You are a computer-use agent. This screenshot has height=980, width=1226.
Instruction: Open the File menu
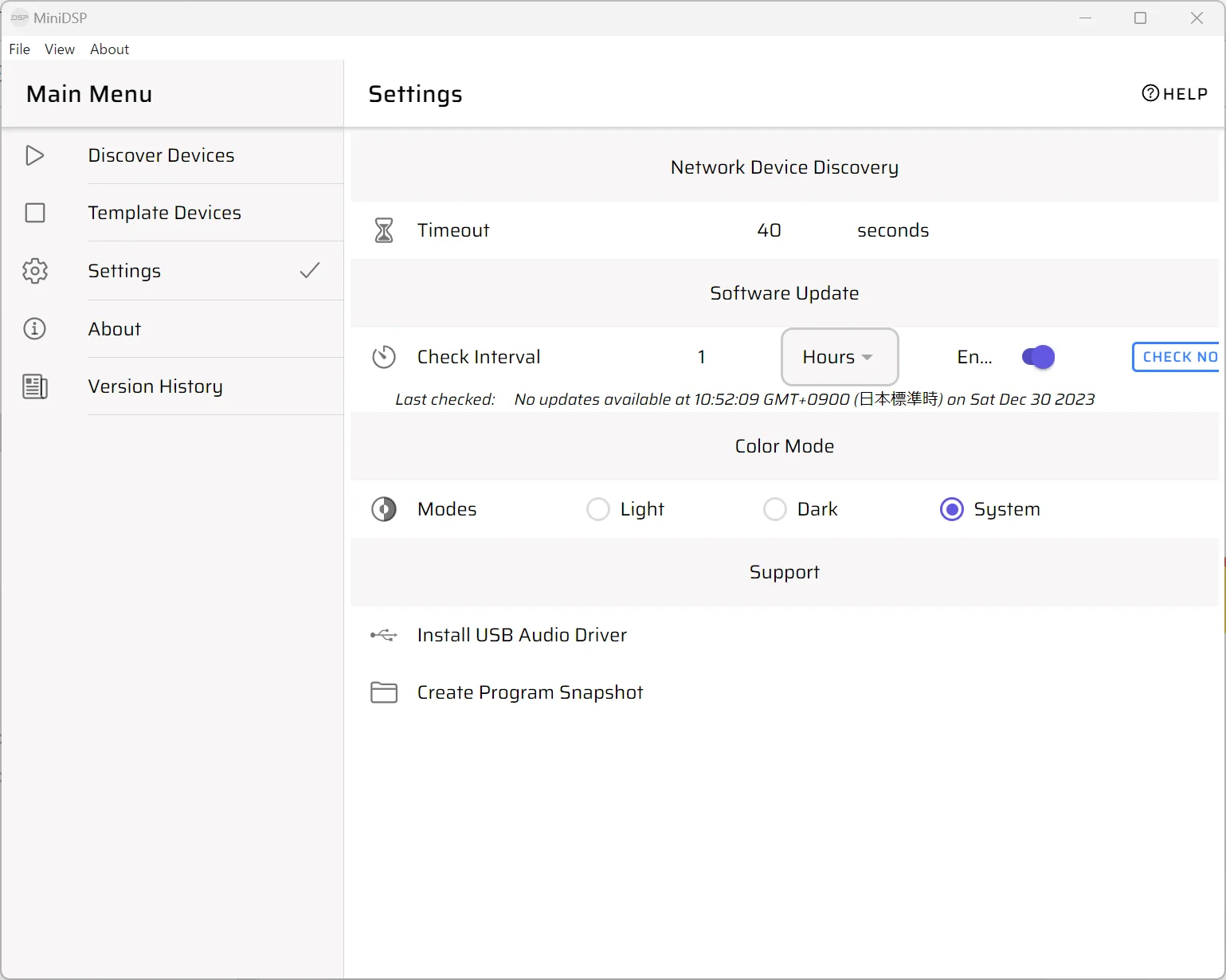pos(19,49)
